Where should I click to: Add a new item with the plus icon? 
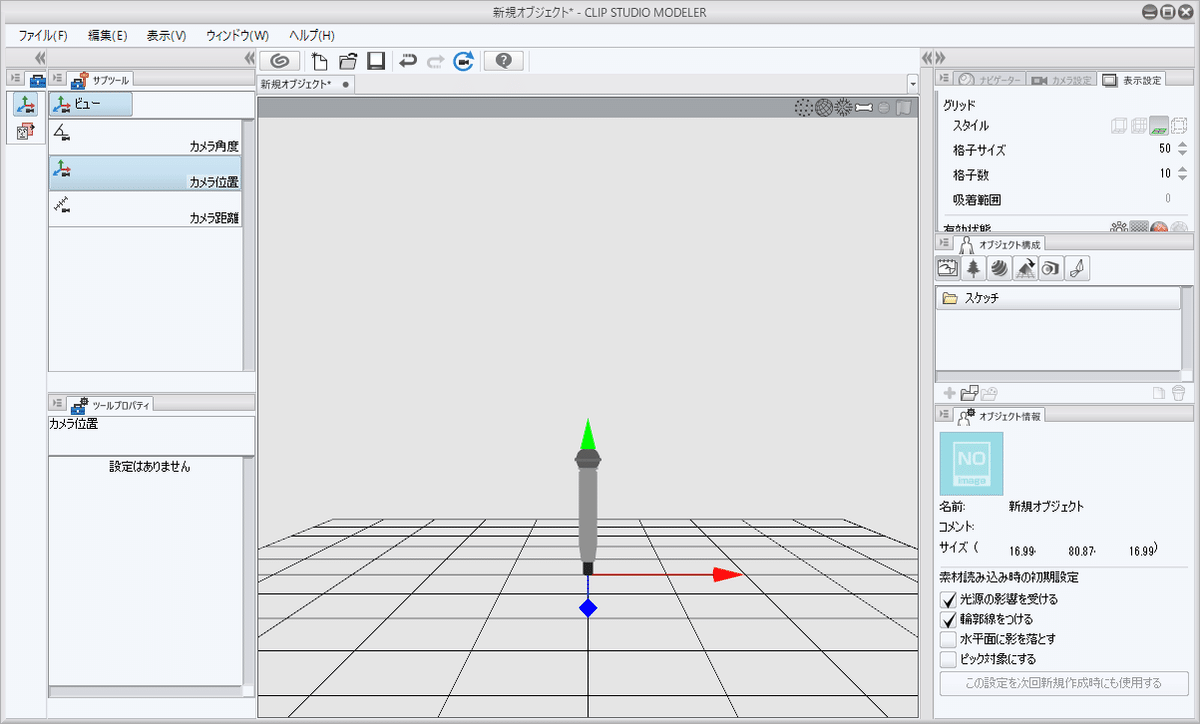(x=949, y=393)
